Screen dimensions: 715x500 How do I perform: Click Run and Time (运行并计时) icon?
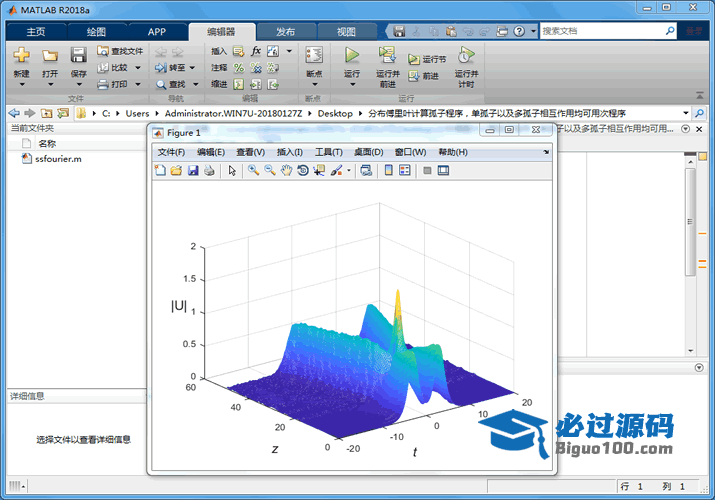pyautogui.click(x=465, y=56)
